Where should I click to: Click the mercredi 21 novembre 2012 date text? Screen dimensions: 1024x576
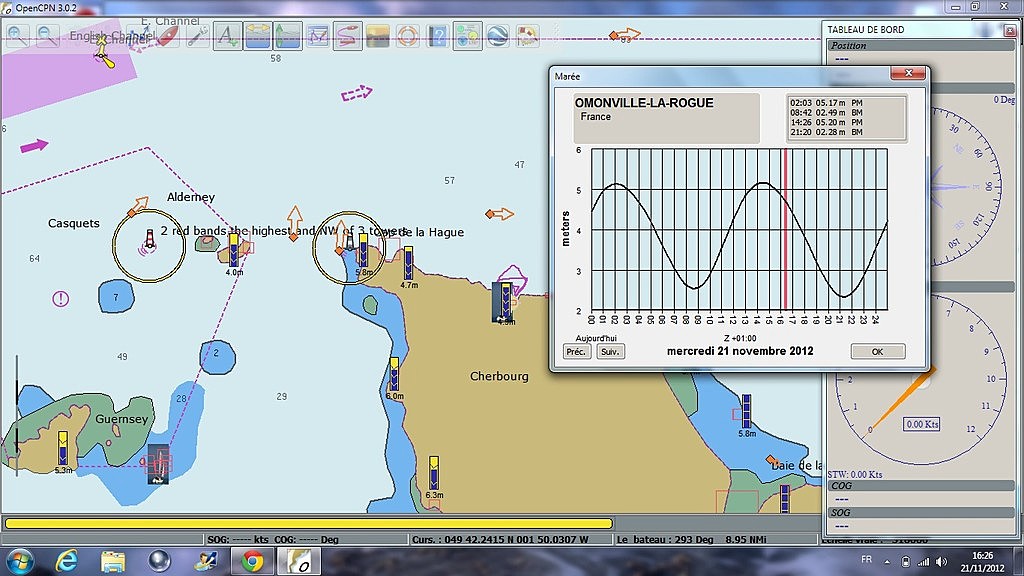point(740,351)
